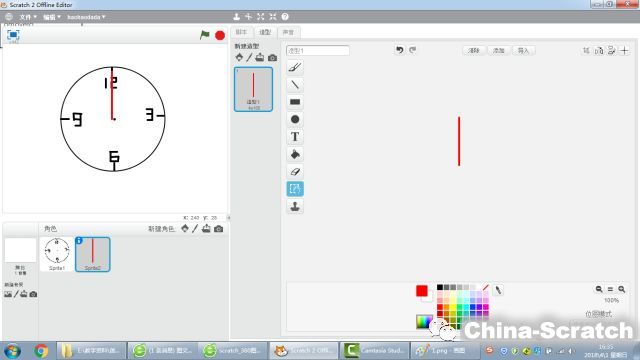
Task: Zoom out the paint canvas
Action: click(x=599, y=289)
